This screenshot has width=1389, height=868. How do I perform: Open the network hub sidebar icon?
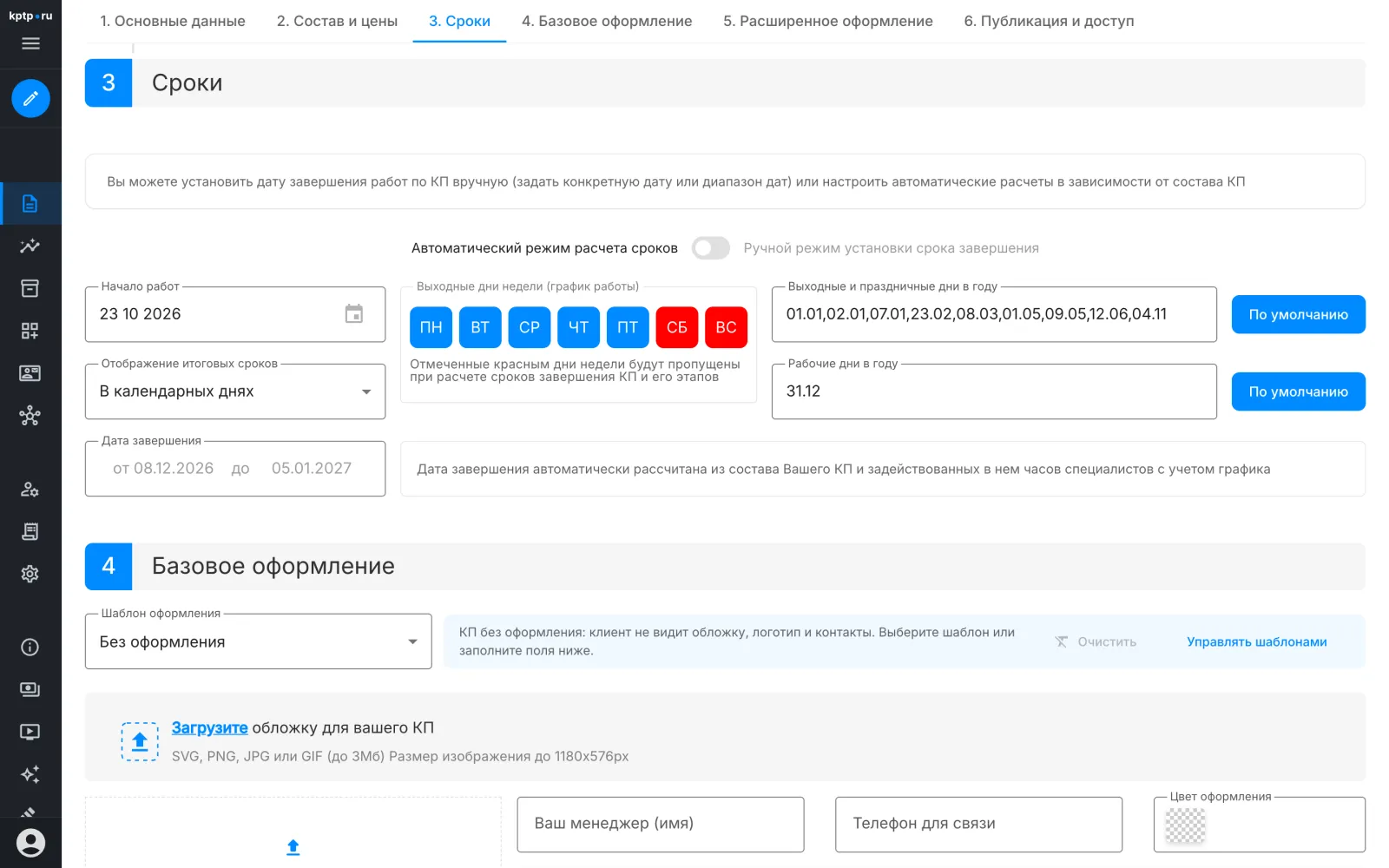pos(30,416)
